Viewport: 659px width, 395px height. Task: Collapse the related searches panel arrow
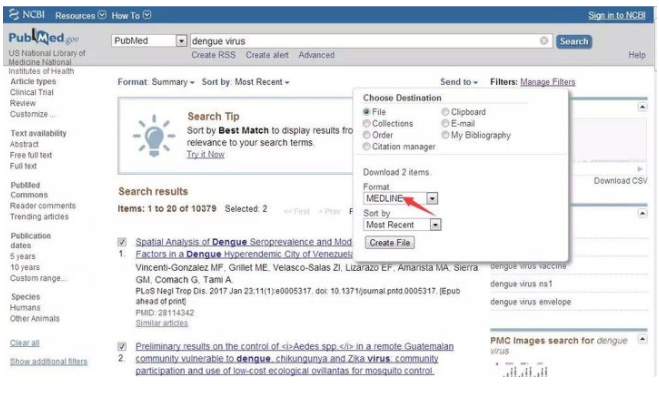pos(642,213)
